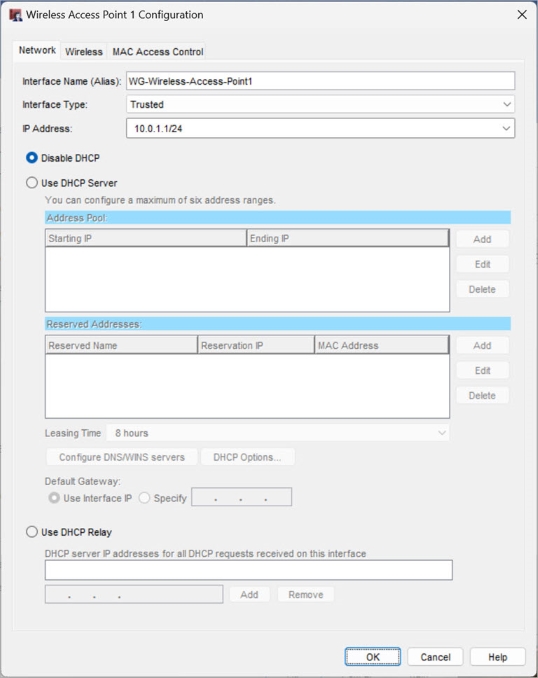This screenshot has width=538, height=678.
Task: Open DHCP Options
Action: coord(247,457)
